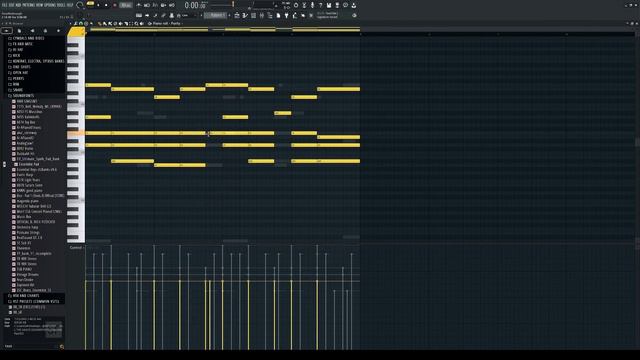Select the Orchestra harp soundfont

click(27, 227)
